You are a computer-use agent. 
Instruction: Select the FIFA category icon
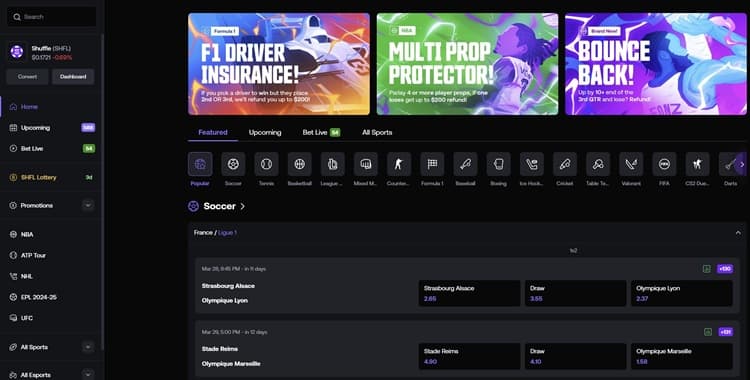click(x=664, y=164)
